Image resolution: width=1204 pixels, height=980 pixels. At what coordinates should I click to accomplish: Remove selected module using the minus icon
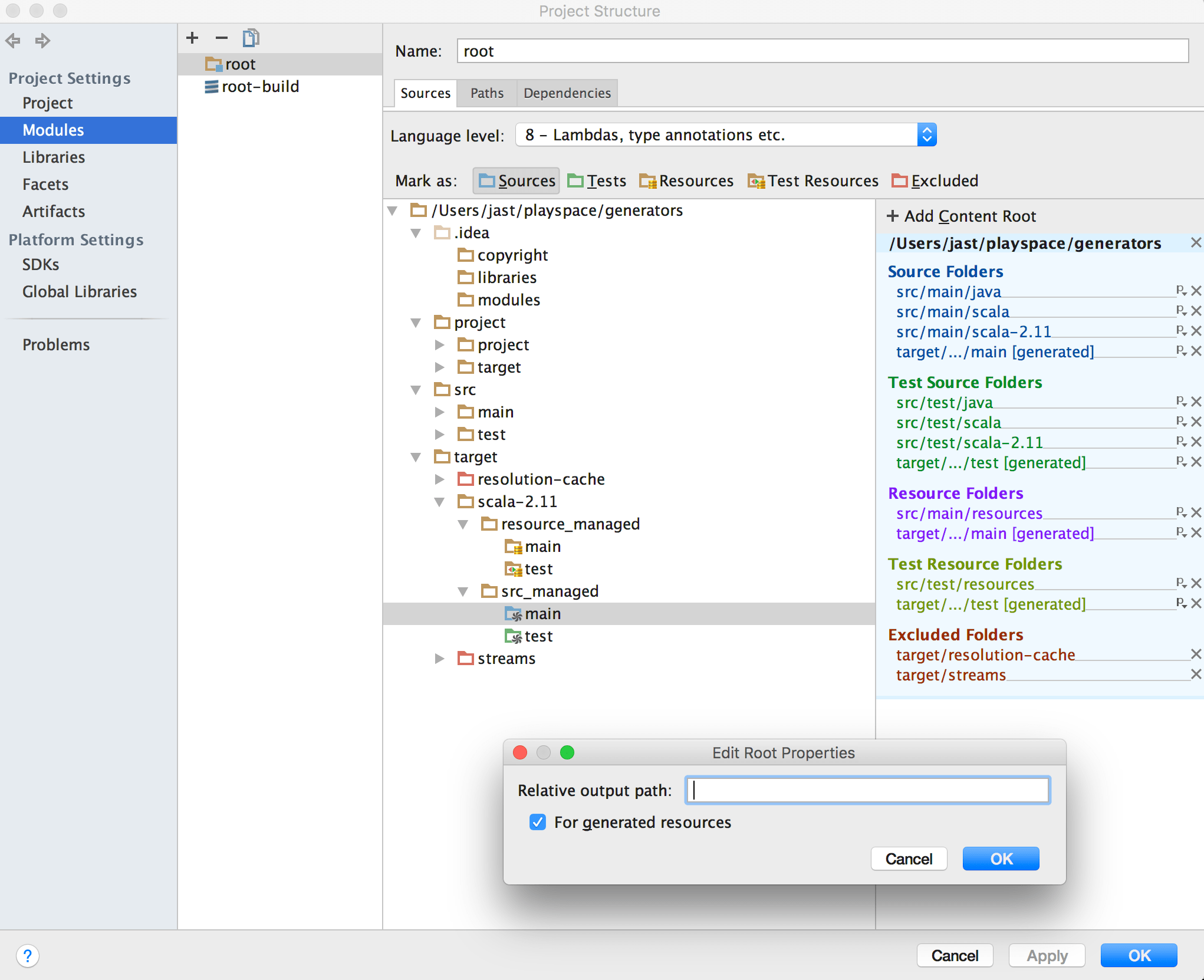221,37
